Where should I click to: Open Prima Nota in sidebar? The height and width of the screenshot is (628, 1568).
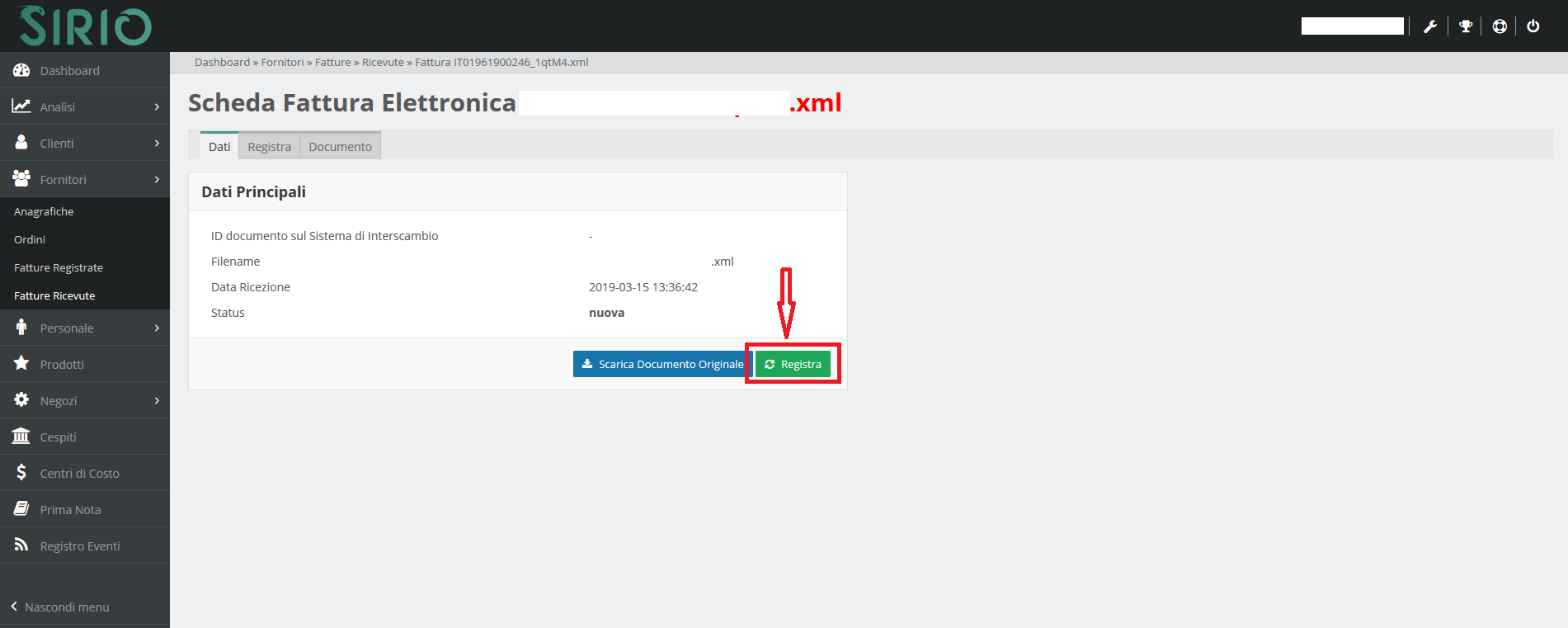click(x=70, y=510)
